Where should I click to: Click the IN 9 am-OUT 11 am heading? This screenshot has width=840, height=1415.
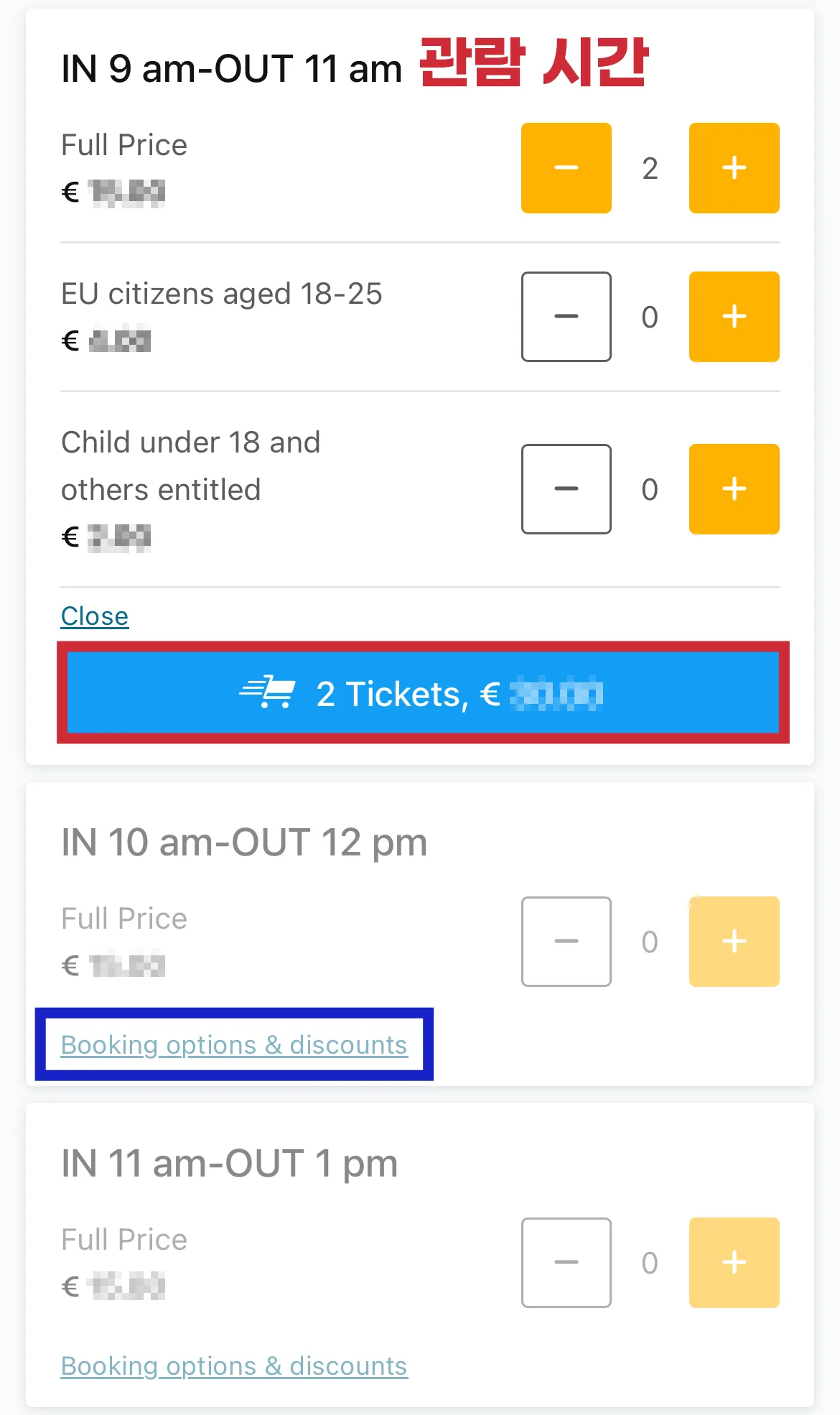[x=231, y=70]
